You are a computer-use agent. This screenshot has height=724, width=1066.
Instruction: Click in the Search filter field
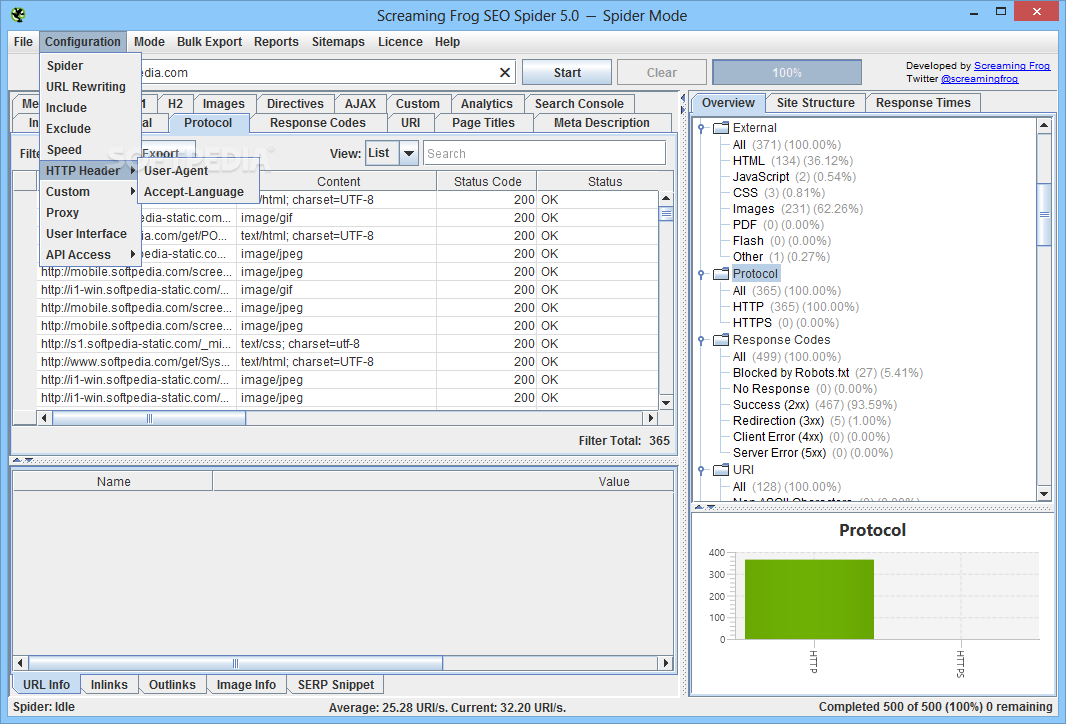[545, 154]
